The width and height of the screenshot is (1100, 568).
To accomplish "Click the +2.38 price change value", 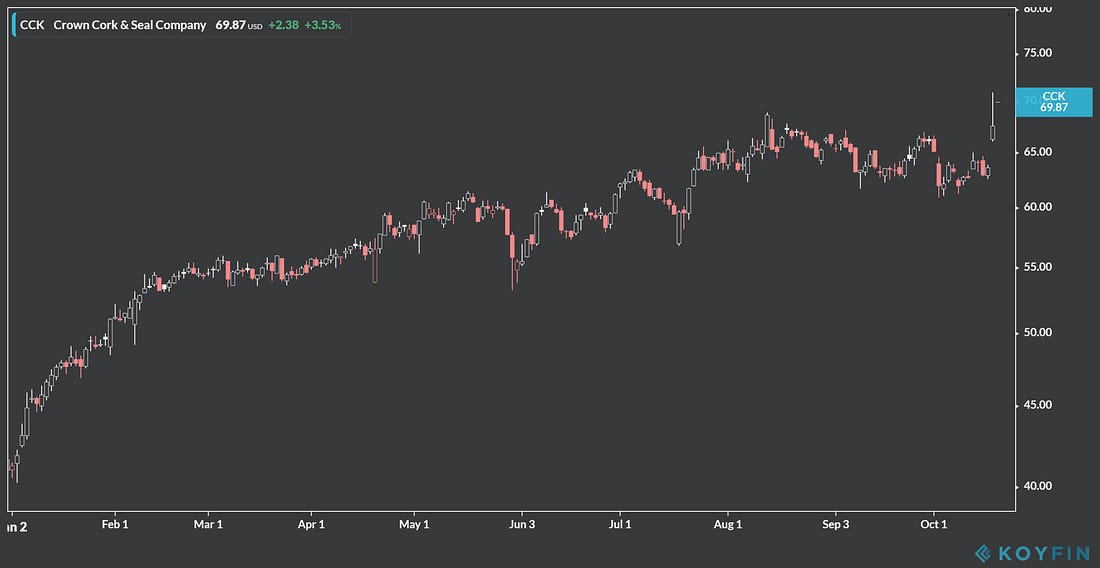I will point(283,25).
